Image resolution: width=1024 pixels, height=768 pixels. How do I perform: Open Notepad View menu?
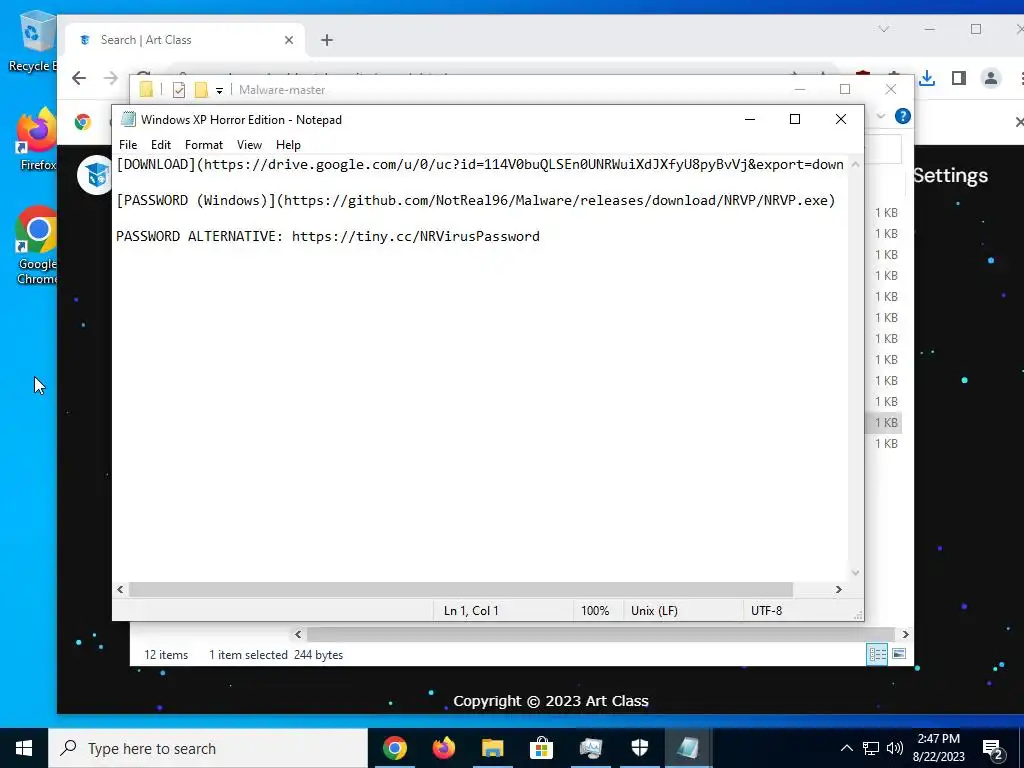click(x=249, y=145)
